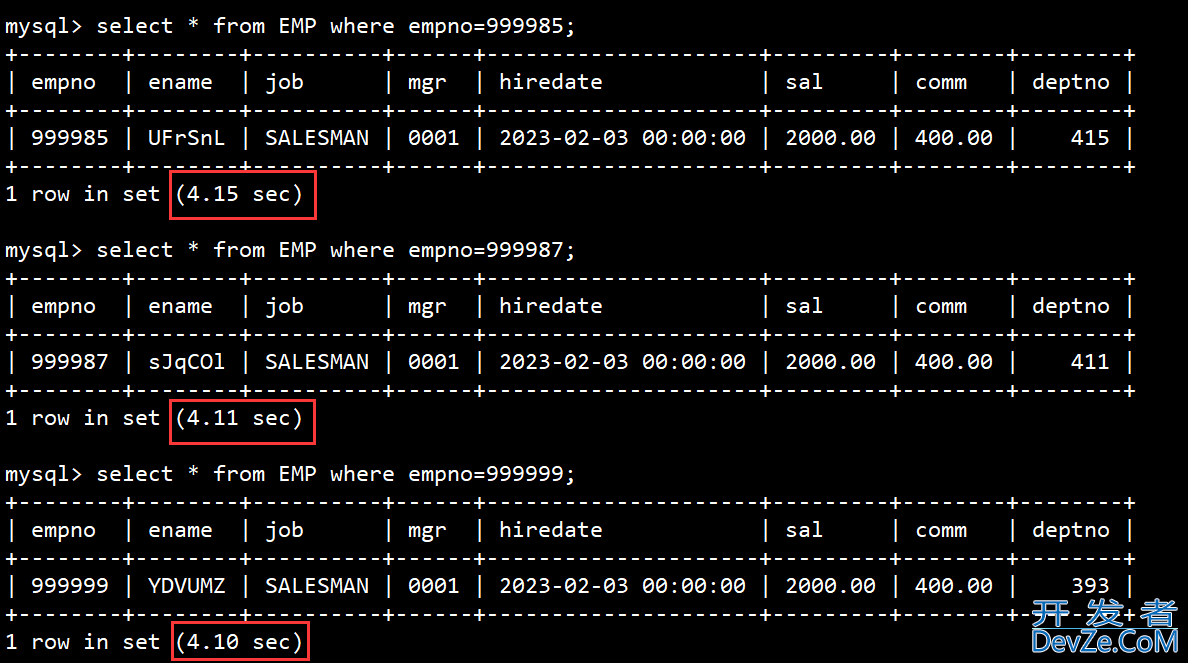The height and width of the screenshot is (663, 1188).
Task: Click the mgr value 0001 in YDVUMZ row
Action: coord(433,586)
